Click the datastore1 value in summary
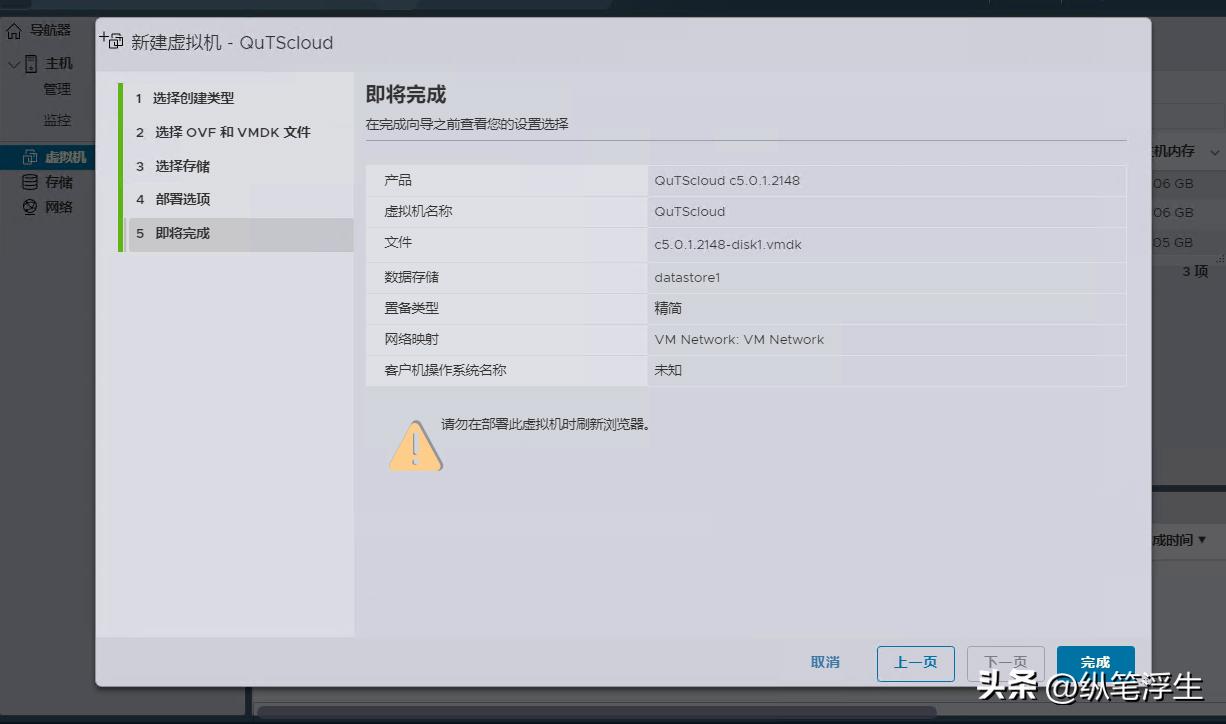This screenshot has width=1226, height=724. point(689,277)
